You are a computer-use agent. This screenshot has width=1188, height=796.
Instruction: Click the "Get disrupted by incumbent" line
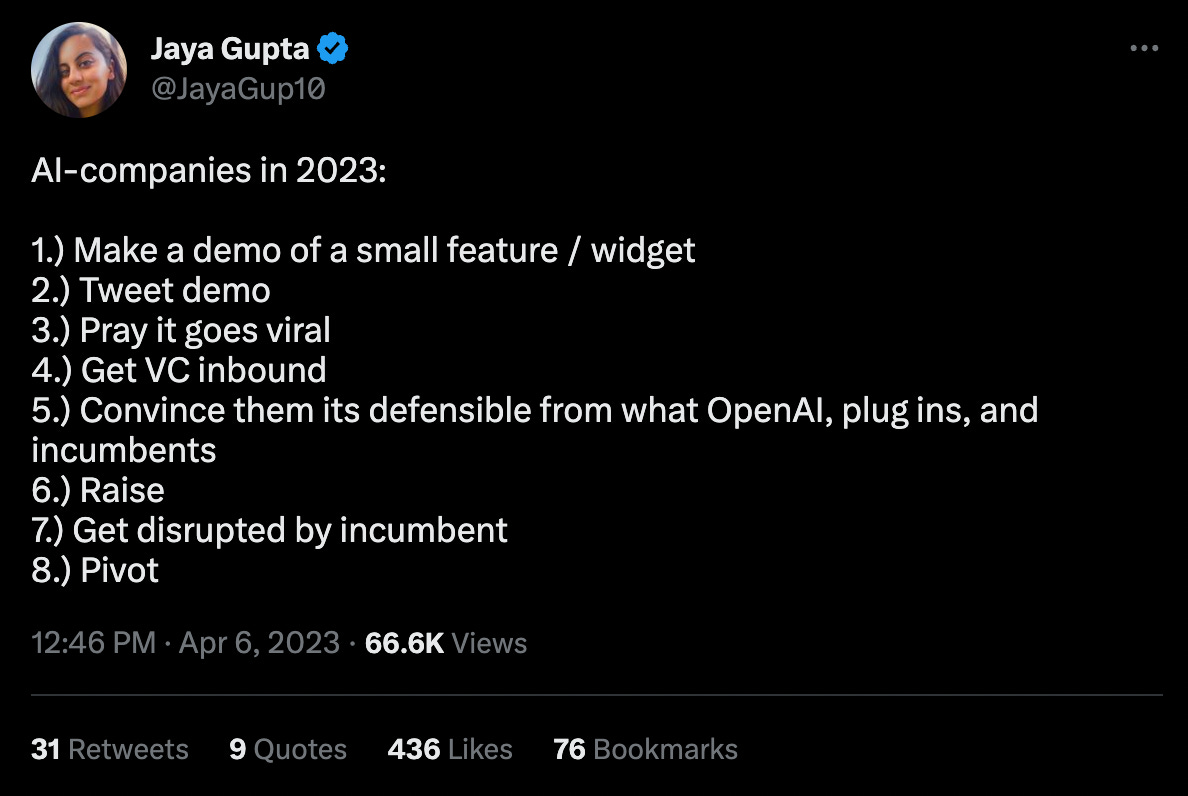270,530
